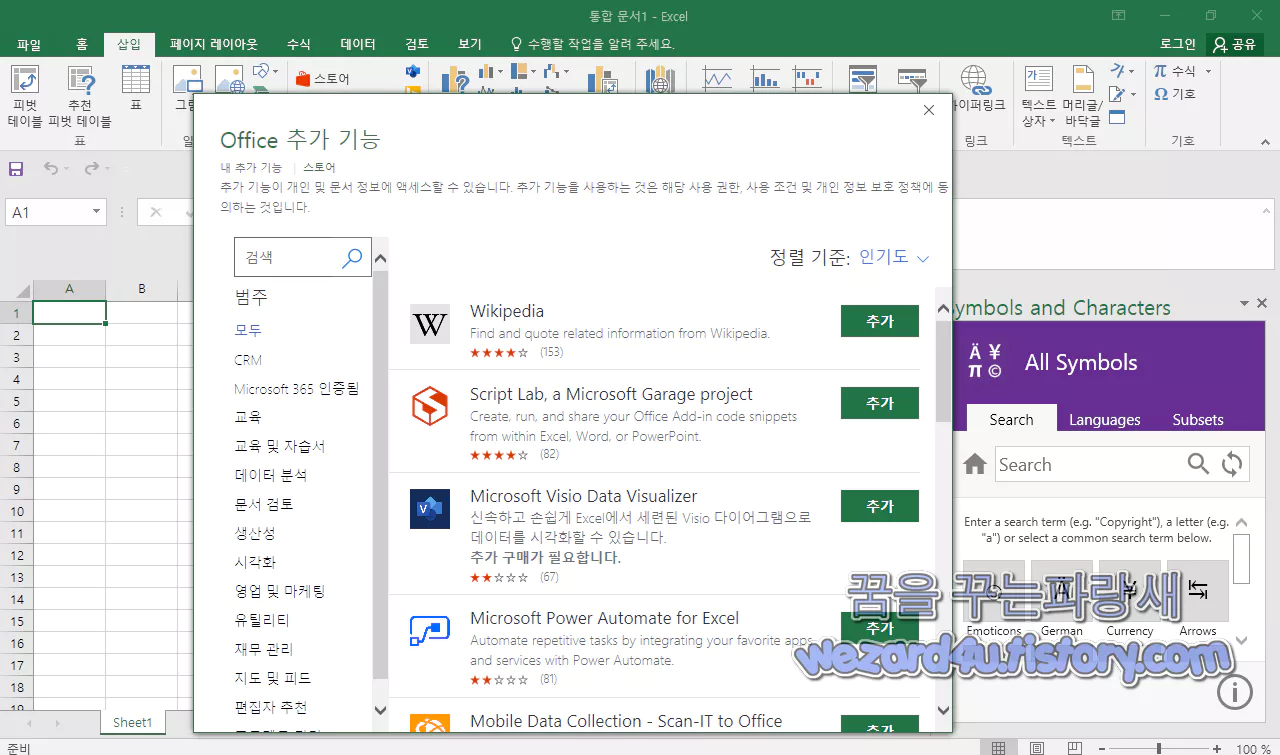Image resolution: width=1280 pixels, height=755 pixels.
Task: Insert an equation with 수식
Action: (x=1175, y=71)
